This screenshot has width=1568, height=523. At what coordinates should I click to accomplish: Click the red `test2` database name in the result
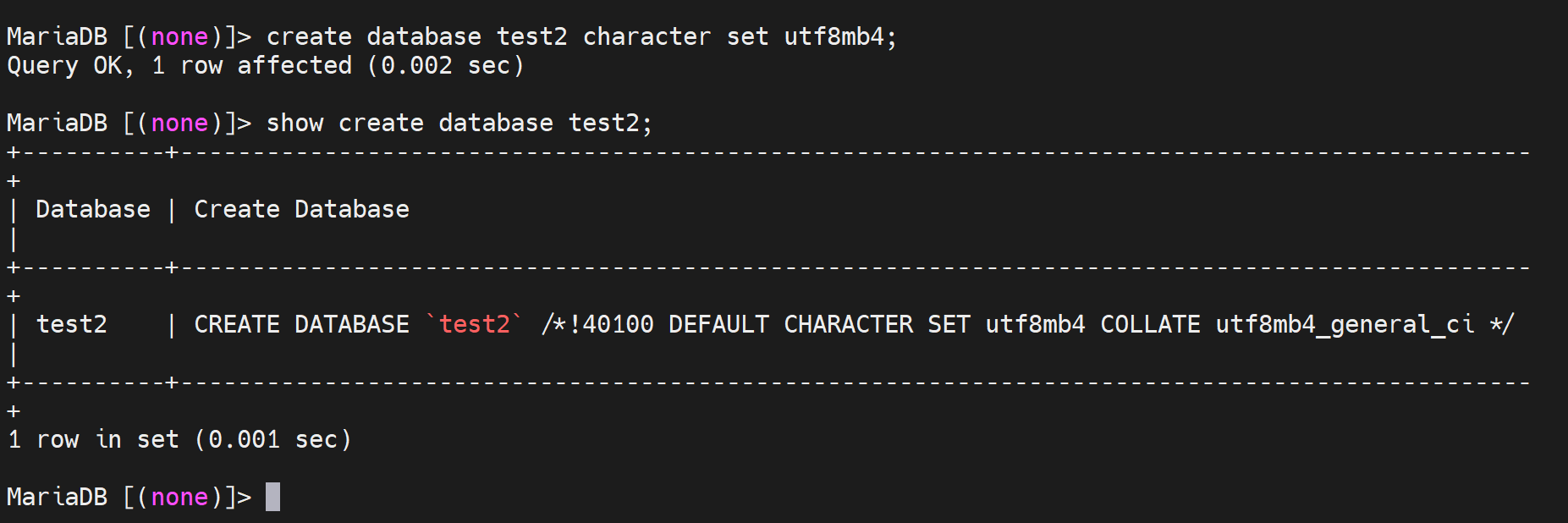475,325
